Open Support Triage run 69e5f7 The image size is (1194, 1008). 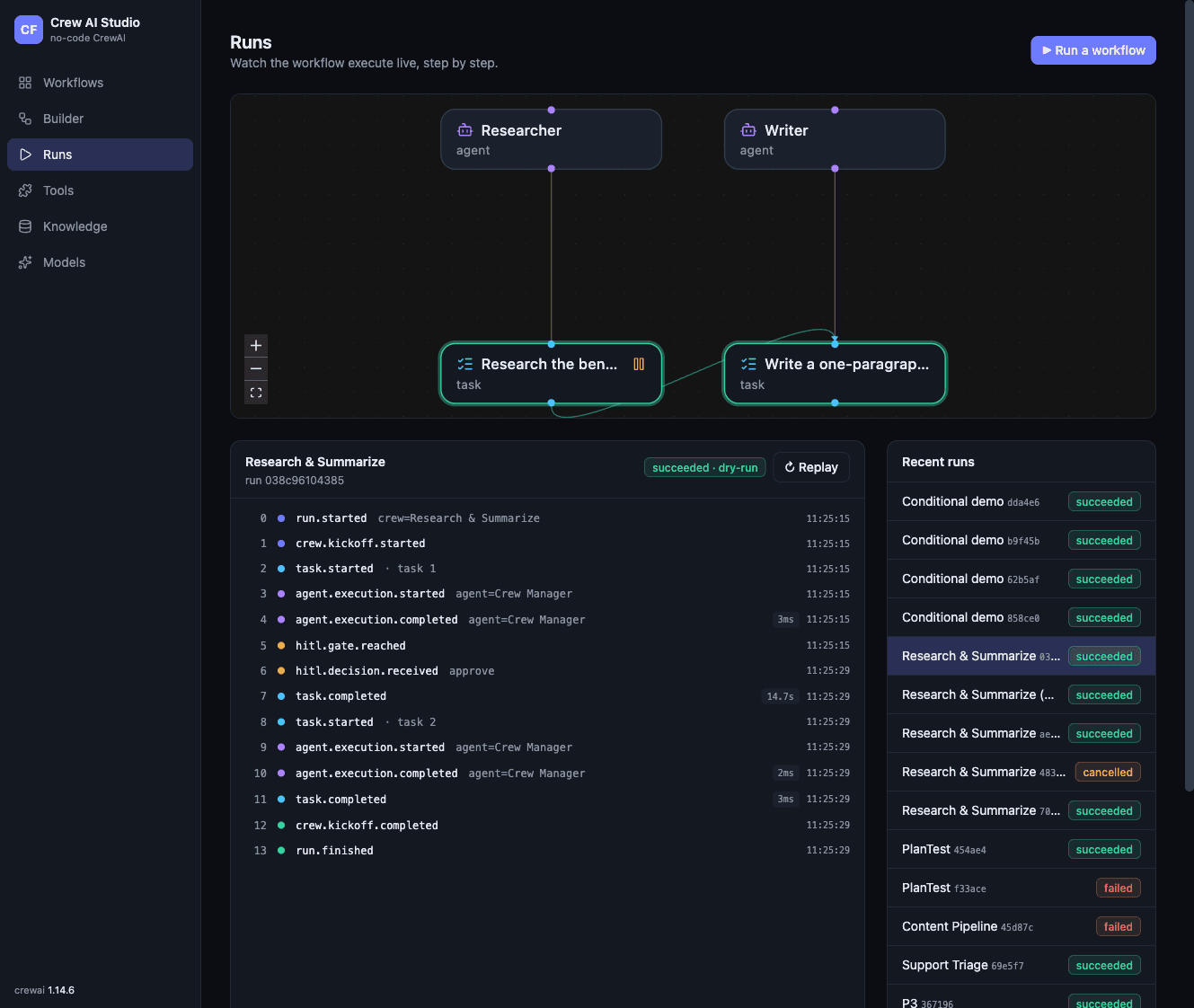click(x=1021, y=965)
